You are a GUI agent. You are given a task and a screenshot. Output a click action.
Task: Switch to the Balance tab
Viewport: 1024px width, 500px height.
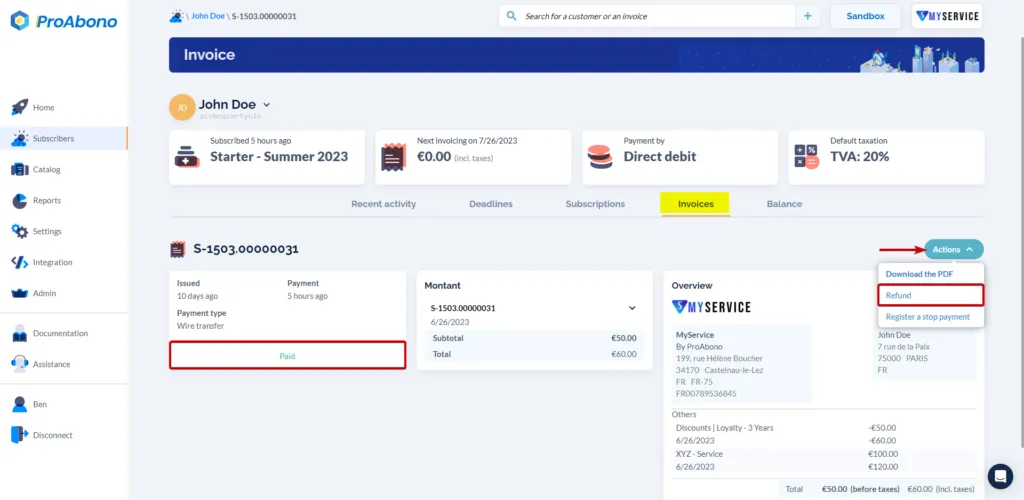784,204
